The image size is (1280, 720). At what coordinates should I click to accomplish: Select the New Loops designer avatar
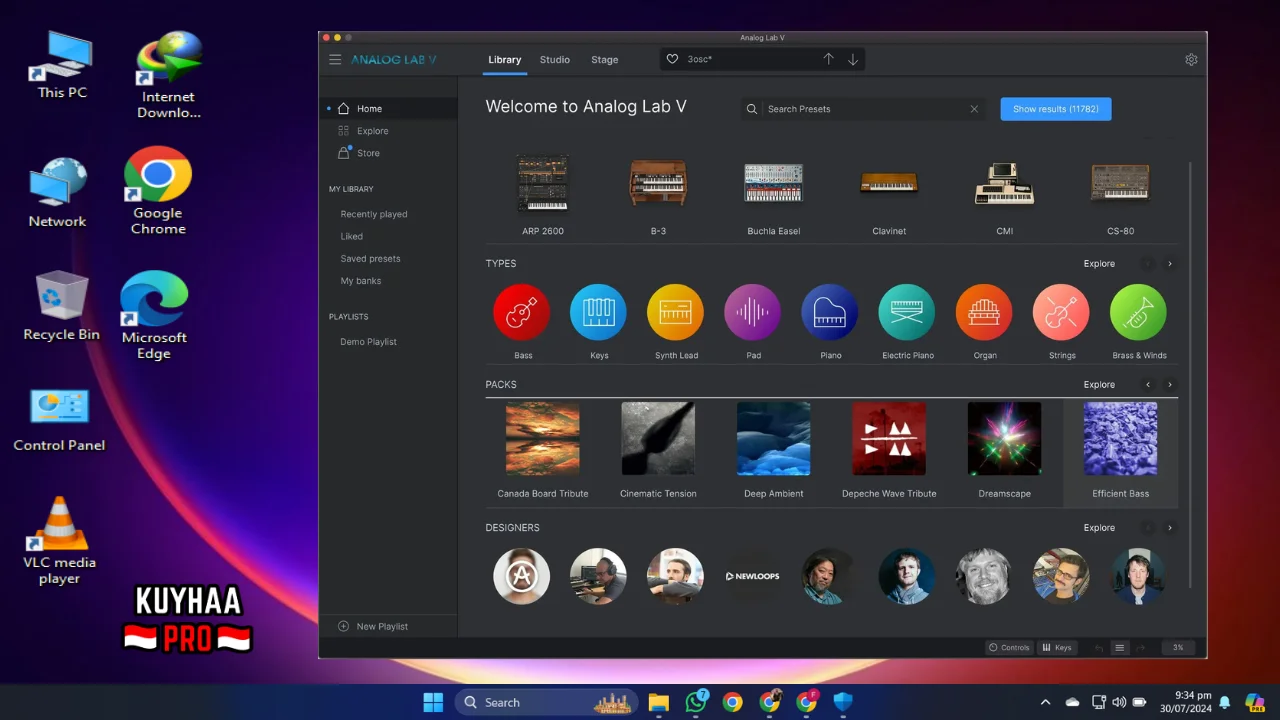[x=753, y=576]
